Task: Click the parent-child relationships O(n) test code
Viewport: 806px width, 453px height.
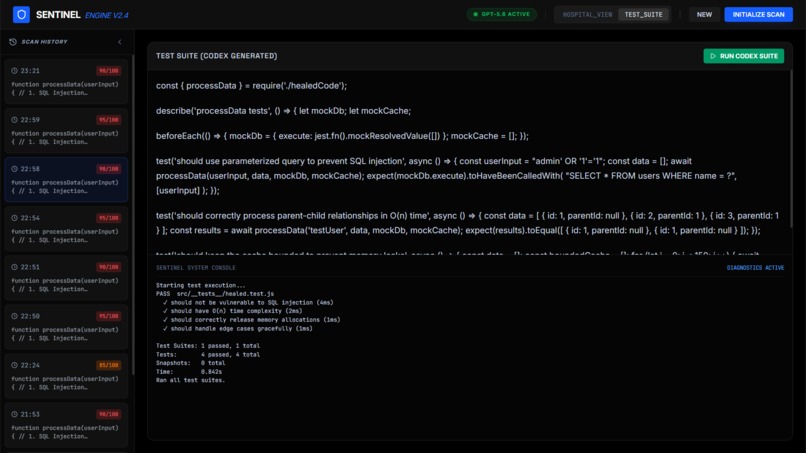Action: coord(467,223)
